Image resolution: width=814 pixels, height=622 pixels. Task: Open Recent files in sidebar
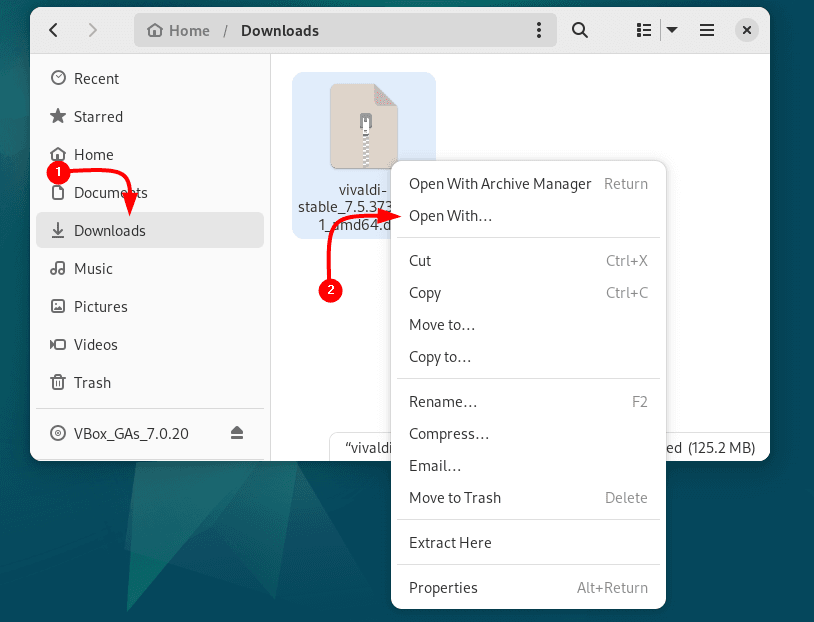(96, 79)
